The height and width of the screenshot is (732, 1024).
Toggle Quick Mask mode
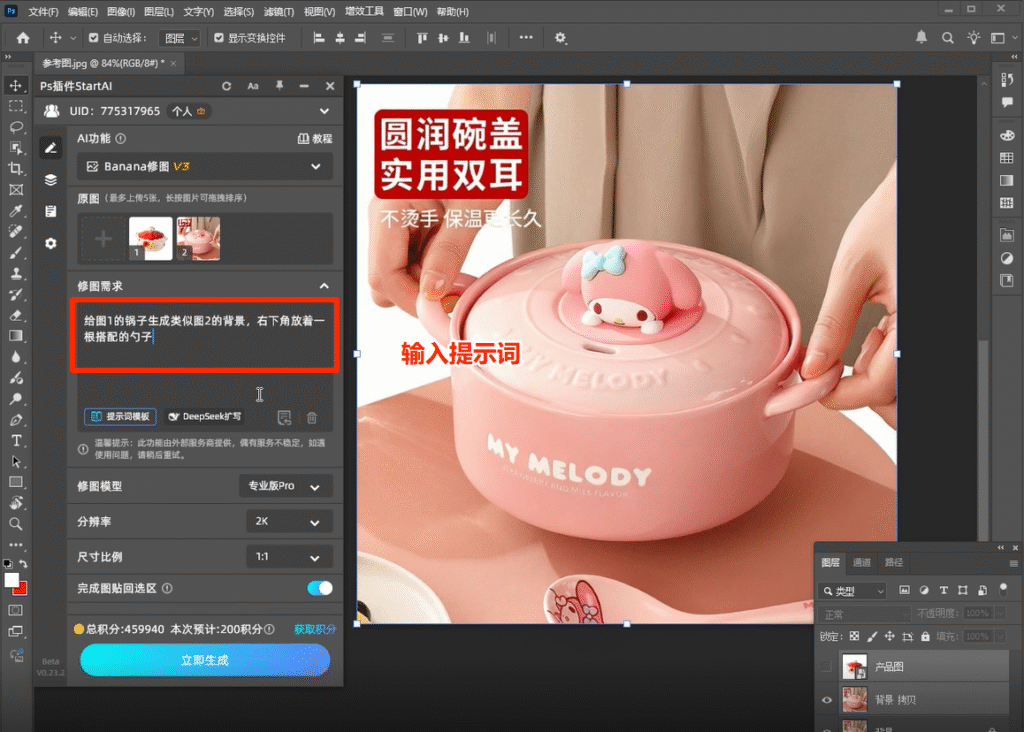pyautogui.click(x=16, y=610)
